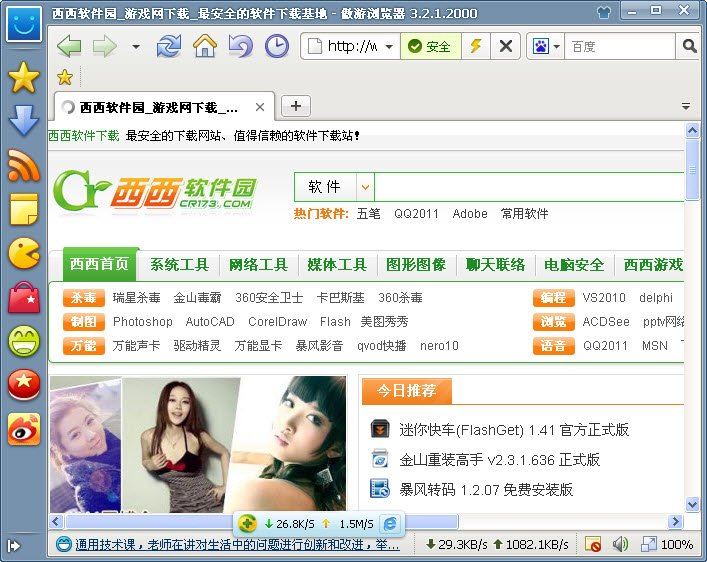
Task: Go forward with green right arrow
Action: pos(105,46)
